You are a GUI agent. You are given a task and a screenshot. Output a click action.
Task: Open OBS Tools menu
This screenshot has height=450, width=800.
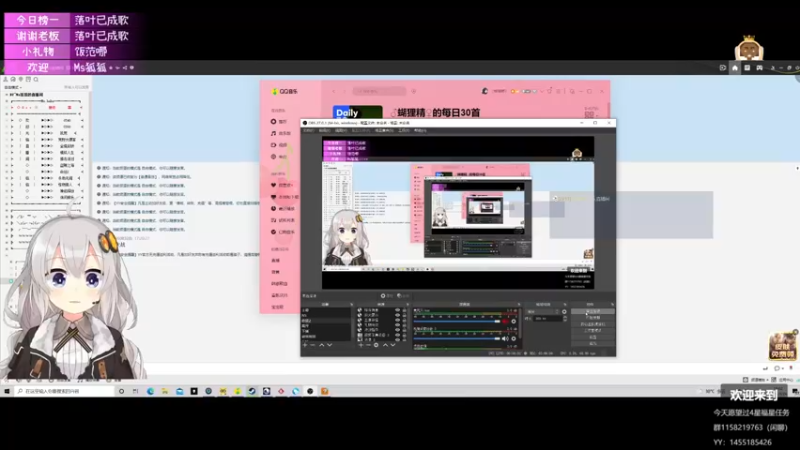(x=404, y=131)
